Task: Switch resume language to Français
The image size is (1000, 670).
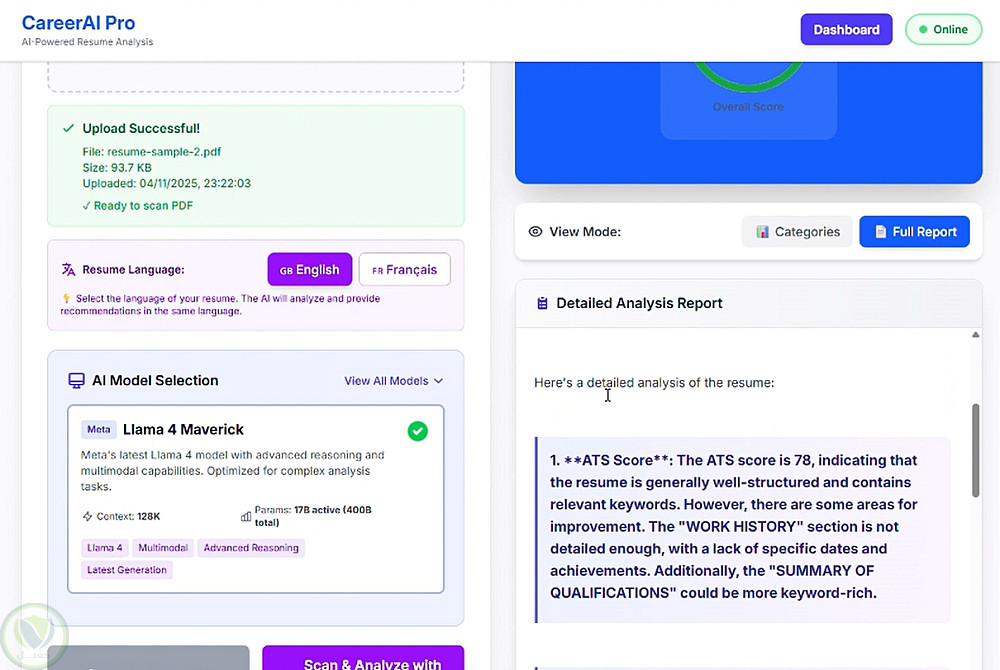Action: [x=404, y=269]
